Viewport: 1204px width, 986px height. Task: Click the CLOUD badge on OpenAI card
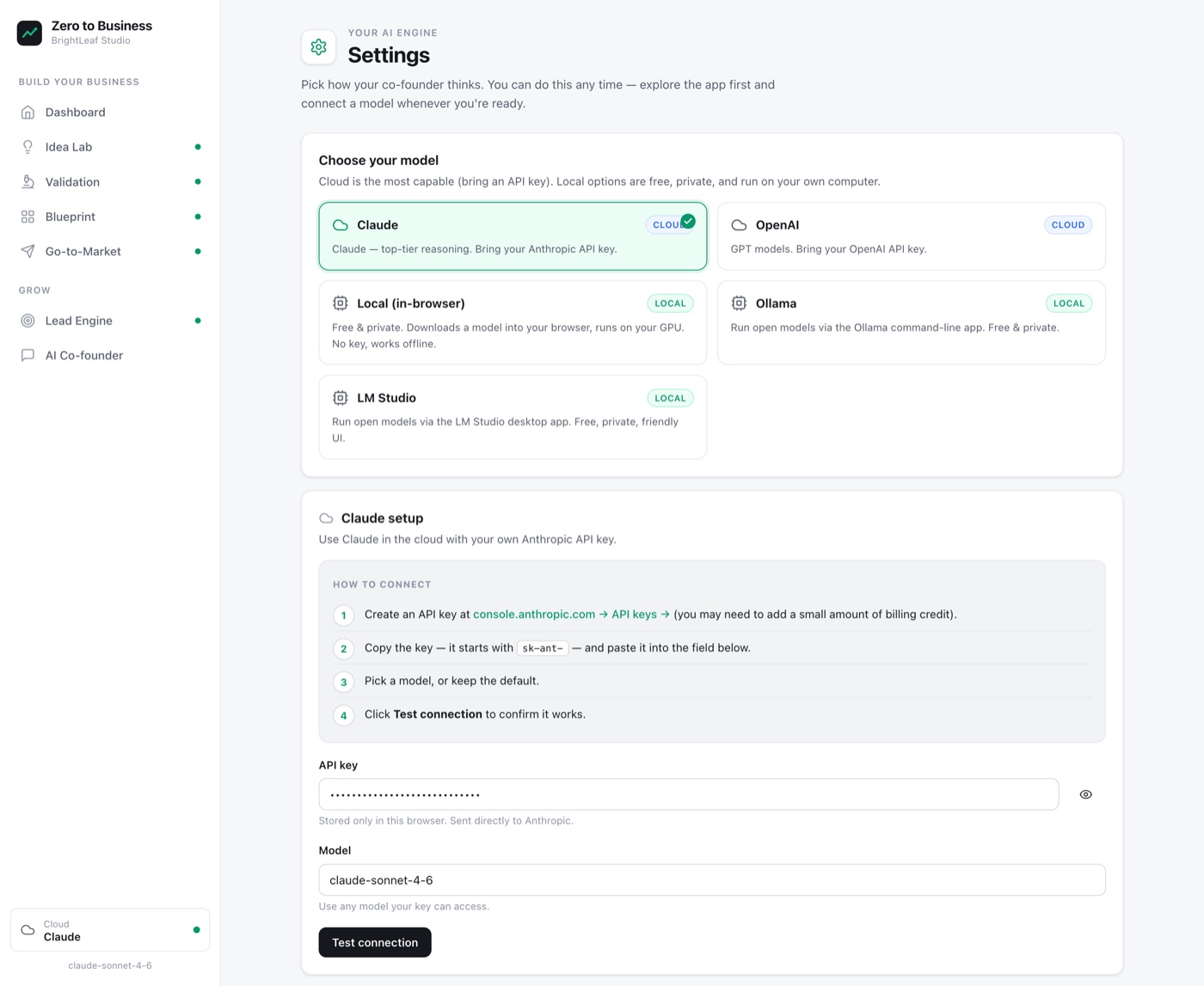(x=1068, y=225)
